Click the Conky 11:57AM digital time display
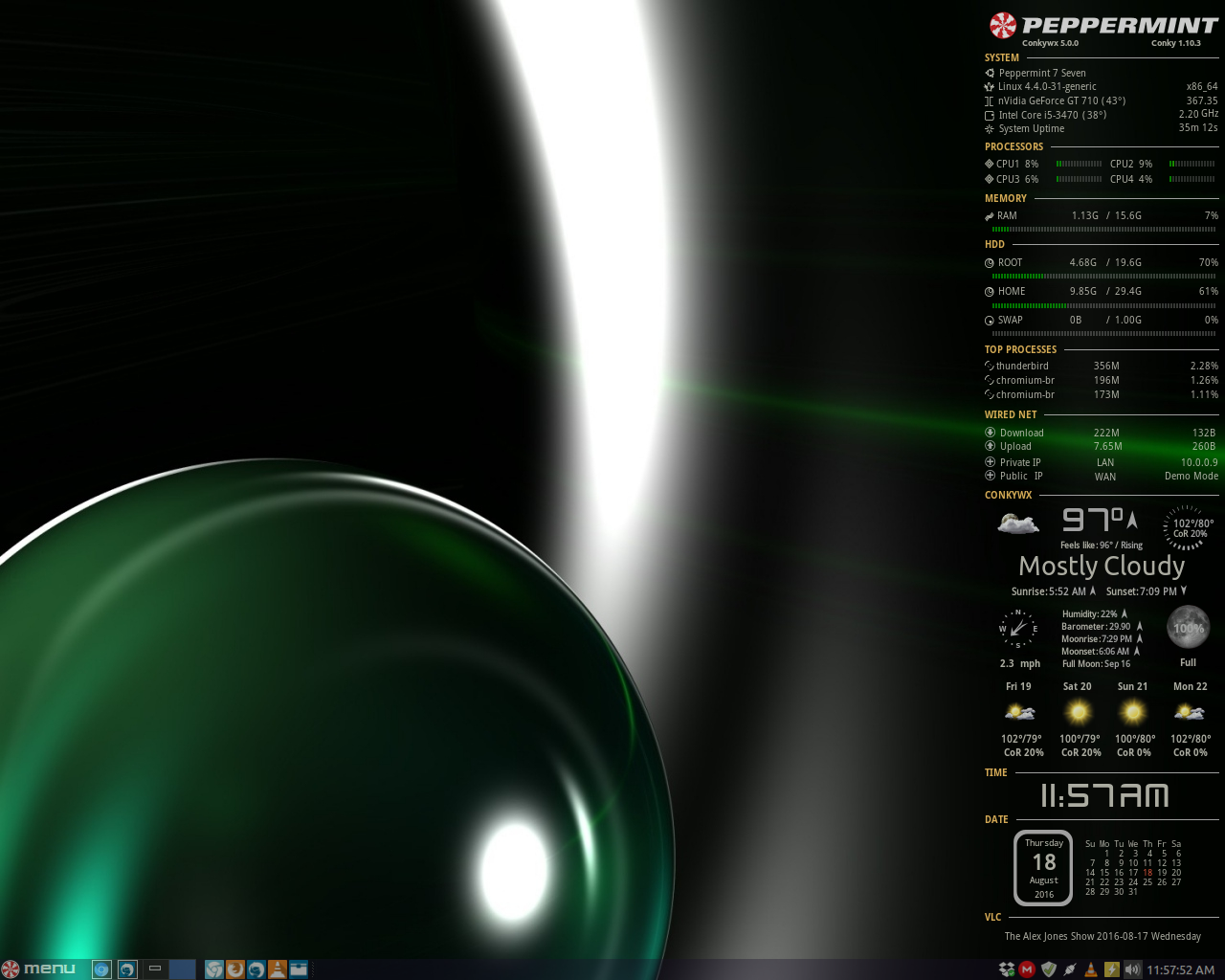Viewport: 1225px width, 980px height. [x=1104, y=795]
